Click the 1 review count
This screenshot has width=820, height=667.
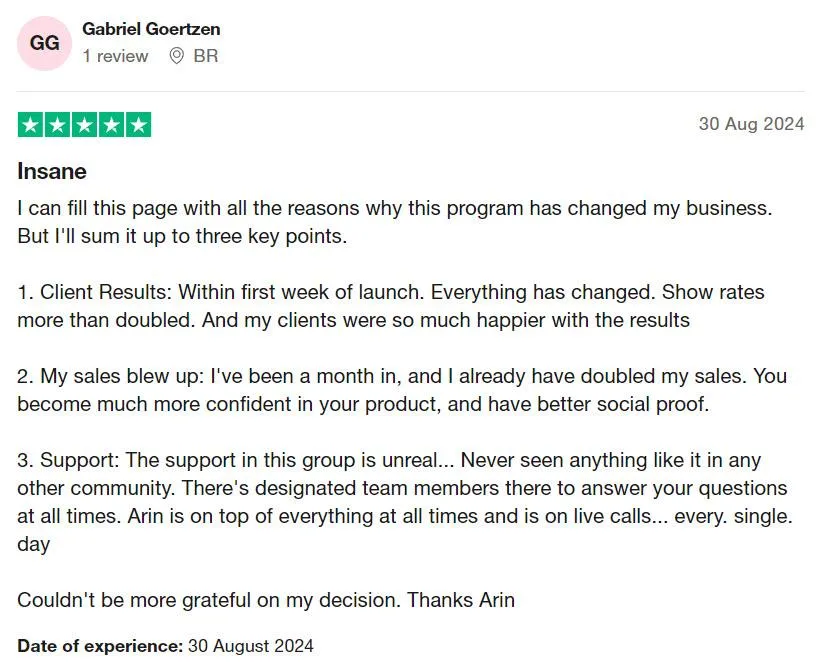(115, 56)
